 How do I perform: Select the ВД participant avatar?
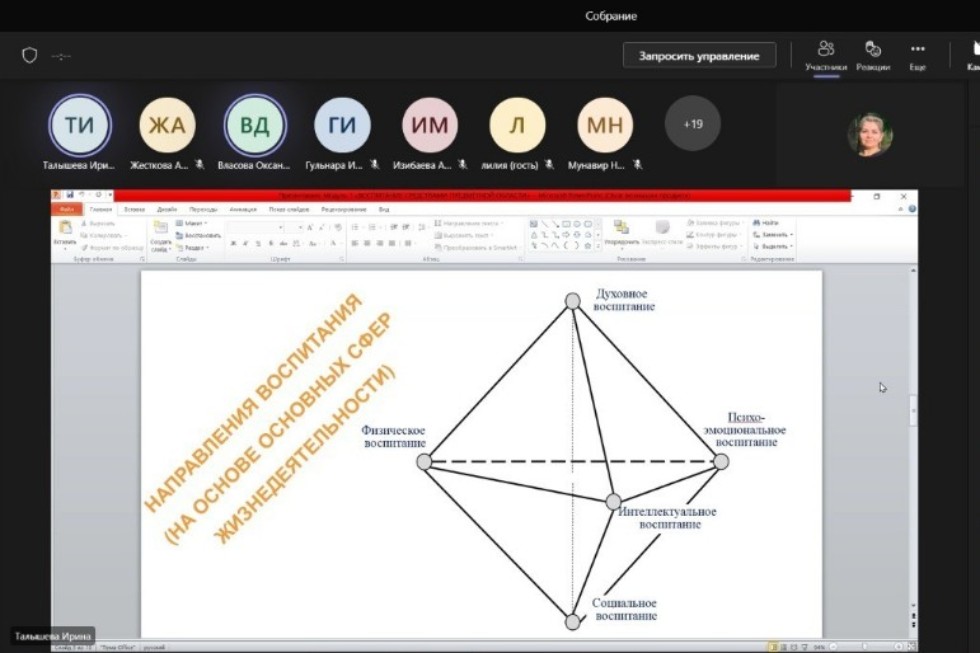tap(255, 125)
